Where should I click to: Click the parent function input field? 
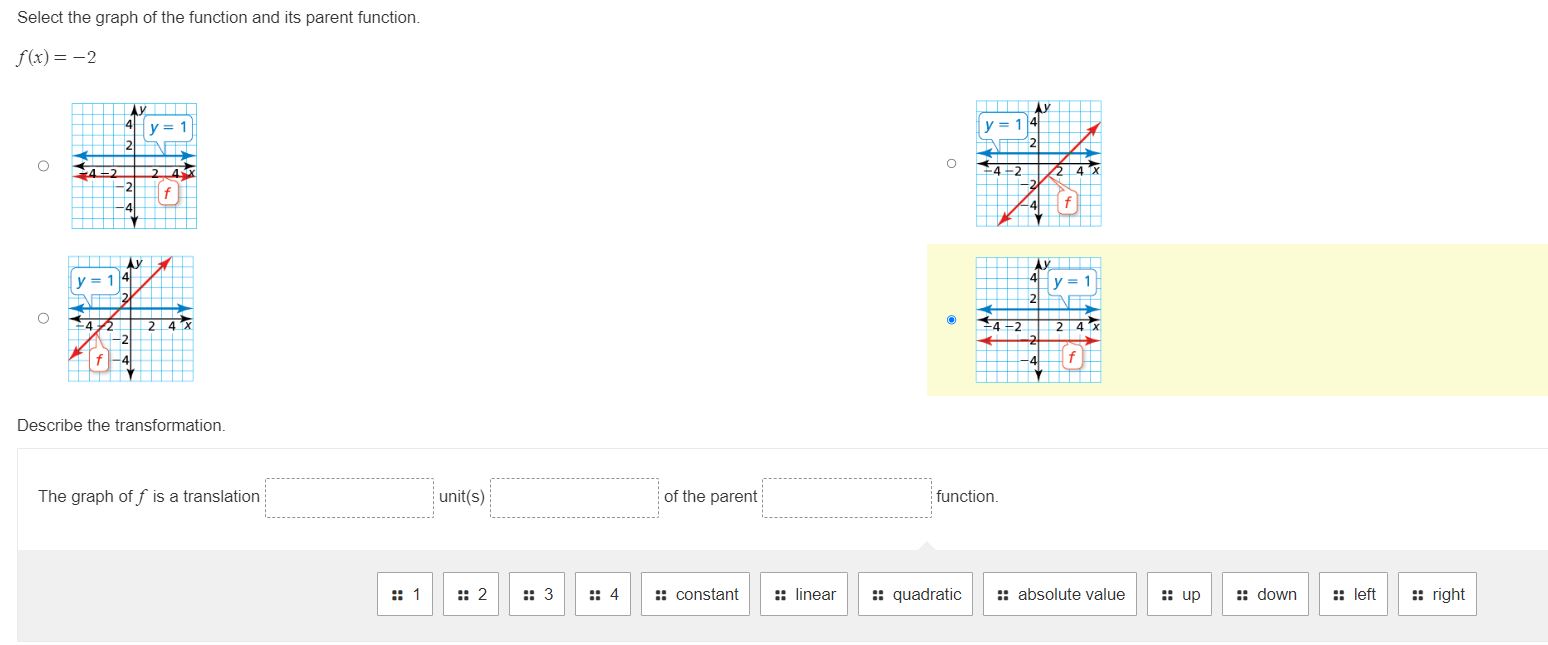[846, 497]
